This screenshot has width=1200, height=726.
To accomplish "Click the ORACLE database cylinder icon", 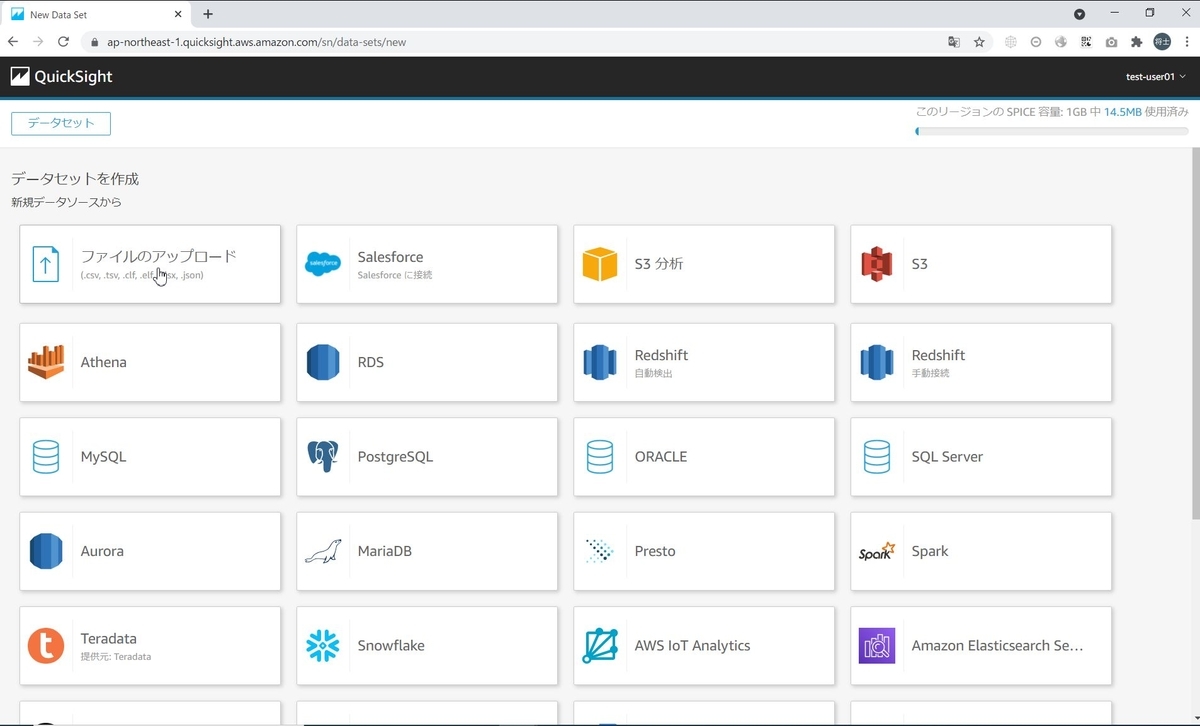I will 600,457.
